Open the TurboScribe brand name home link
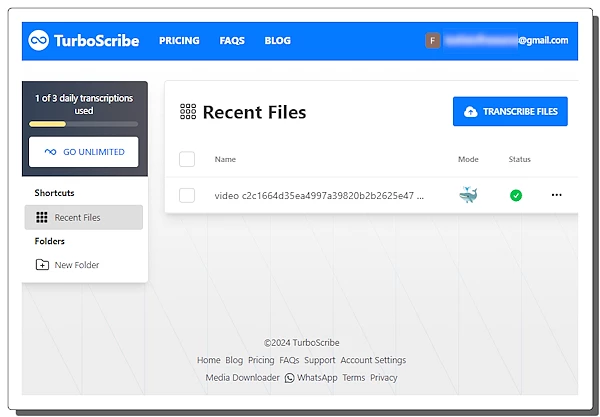This screenshot has width=600, height=417. (96, 41)
